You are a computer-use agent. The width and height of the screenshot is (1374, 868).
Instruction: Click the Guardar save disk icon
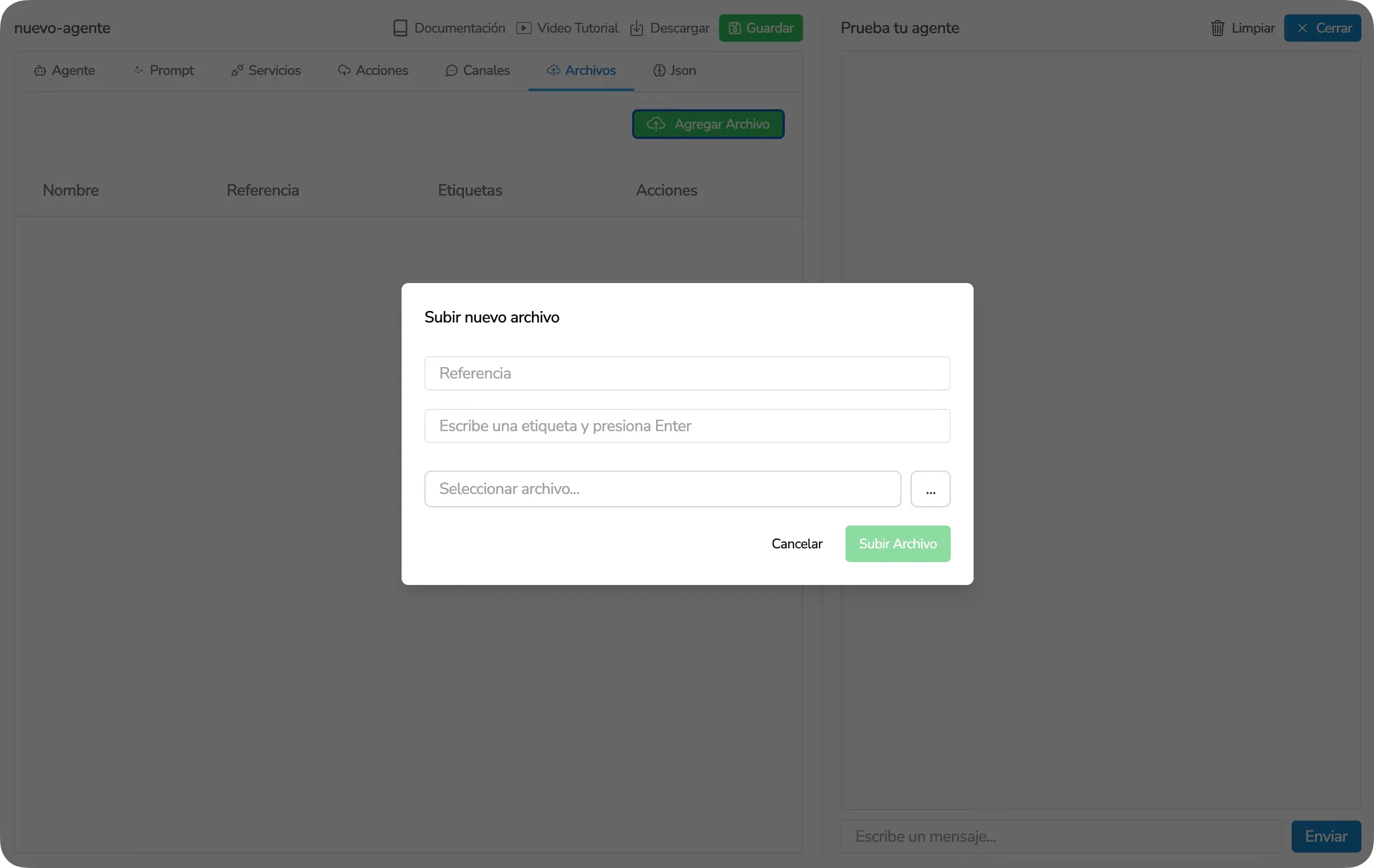tap(734, 28)
